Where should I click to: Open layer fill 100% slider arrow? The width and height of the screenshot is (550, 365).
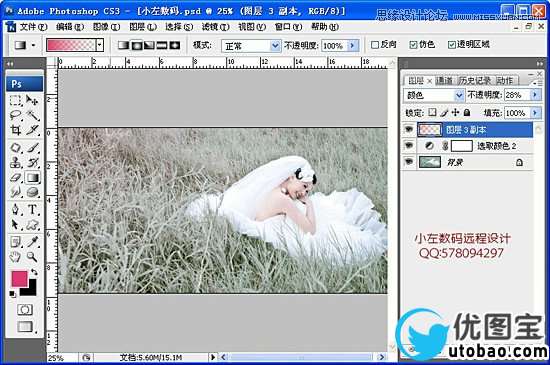click(535, 113)
